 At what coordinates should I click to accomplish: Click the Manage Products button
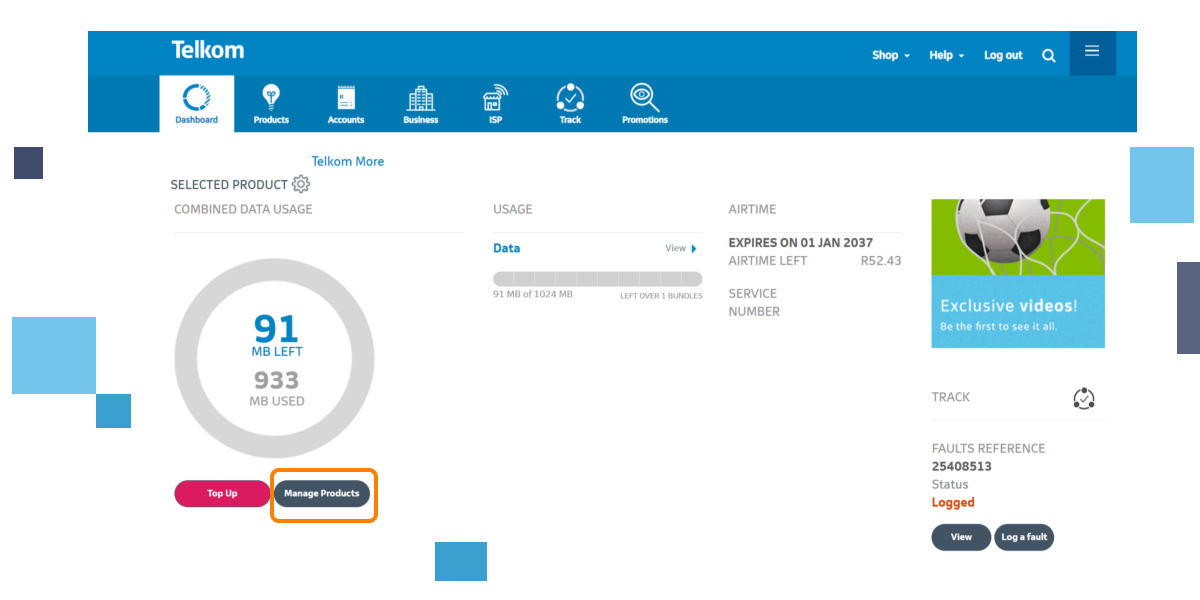(322, 493)
